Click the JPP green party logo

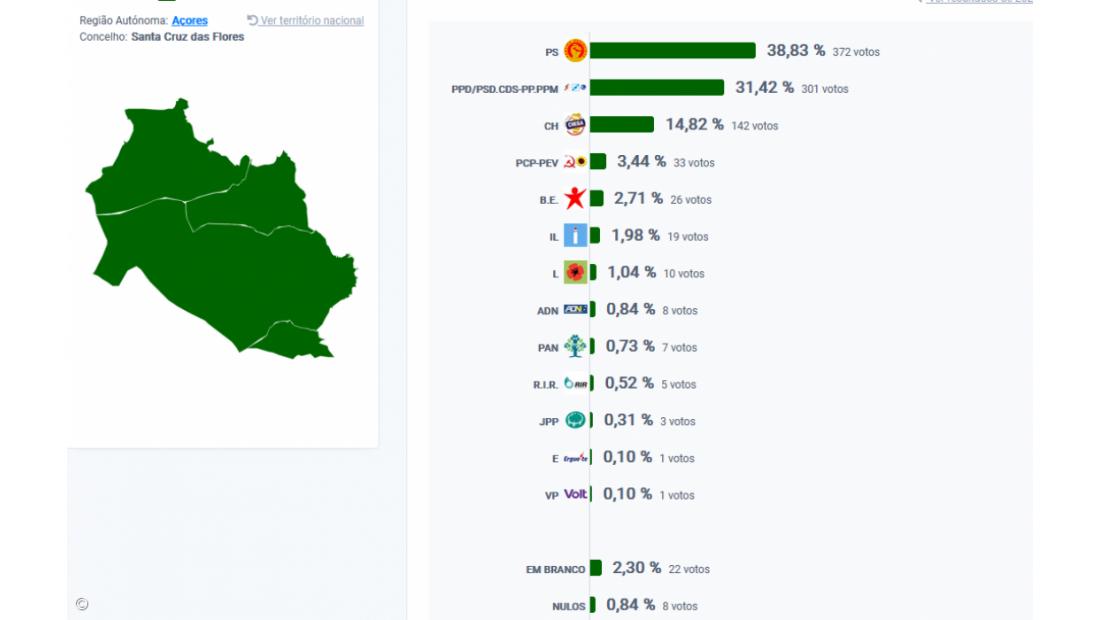point(575,421)
